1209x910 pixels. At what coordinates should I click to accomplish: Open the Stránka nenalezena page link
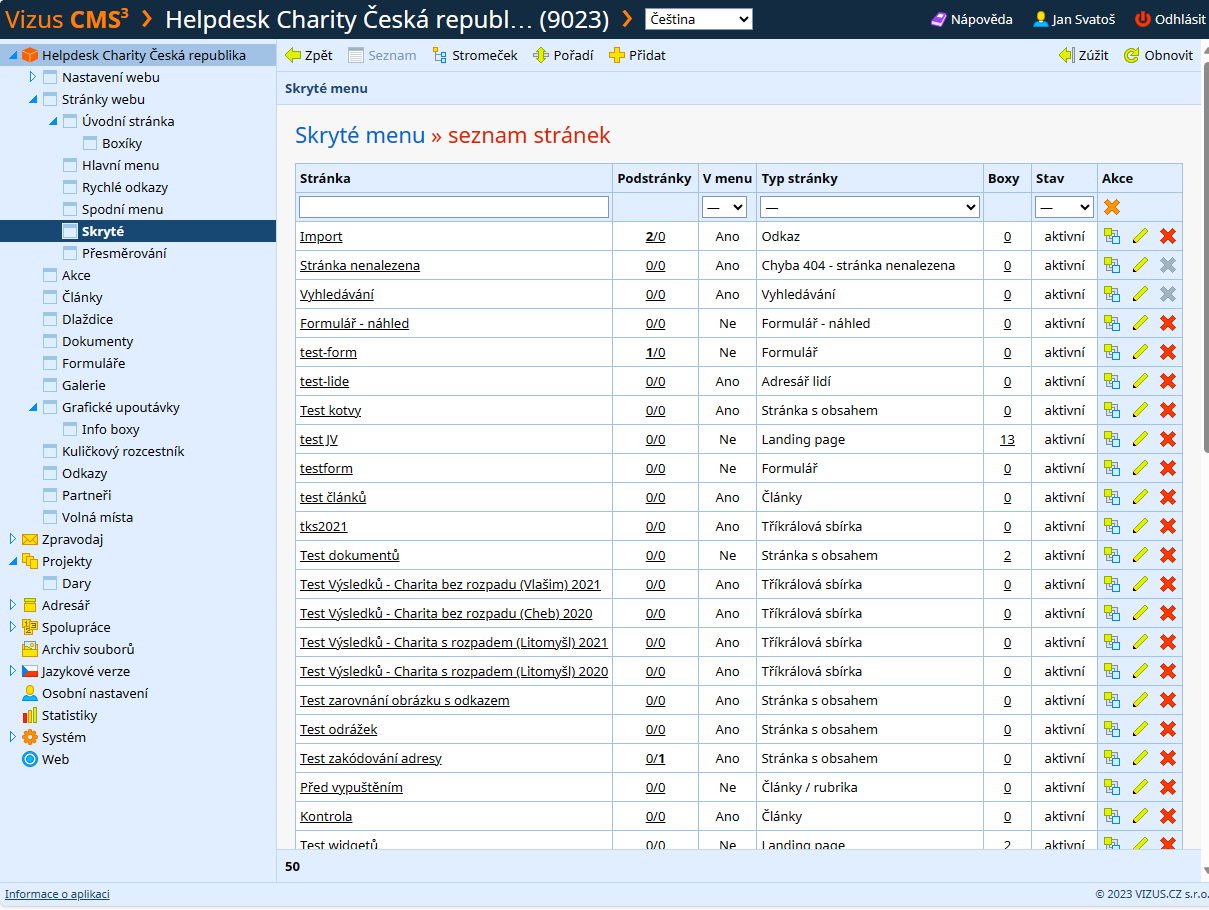(x=360, y=266)
